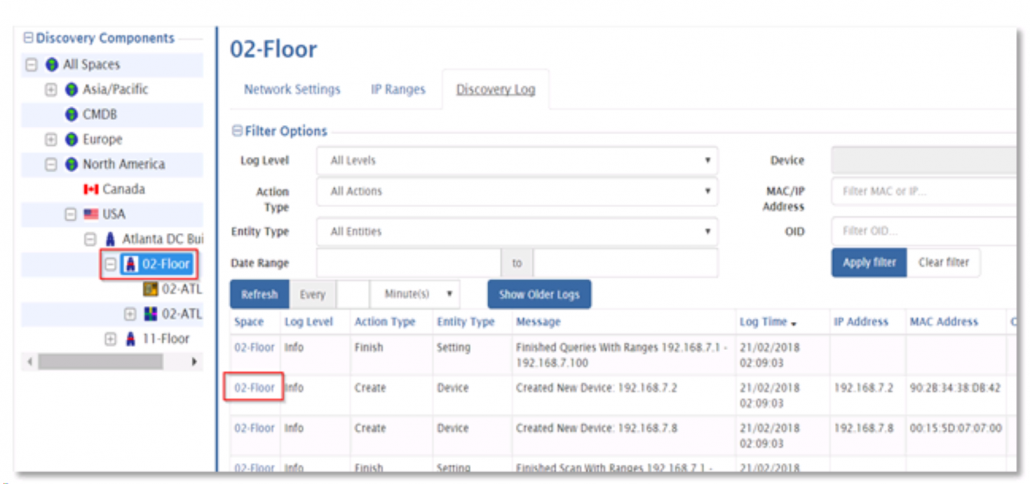The image size is (1030, 484).
Task: Collapse the North America tree node
Action: (51, 165)
